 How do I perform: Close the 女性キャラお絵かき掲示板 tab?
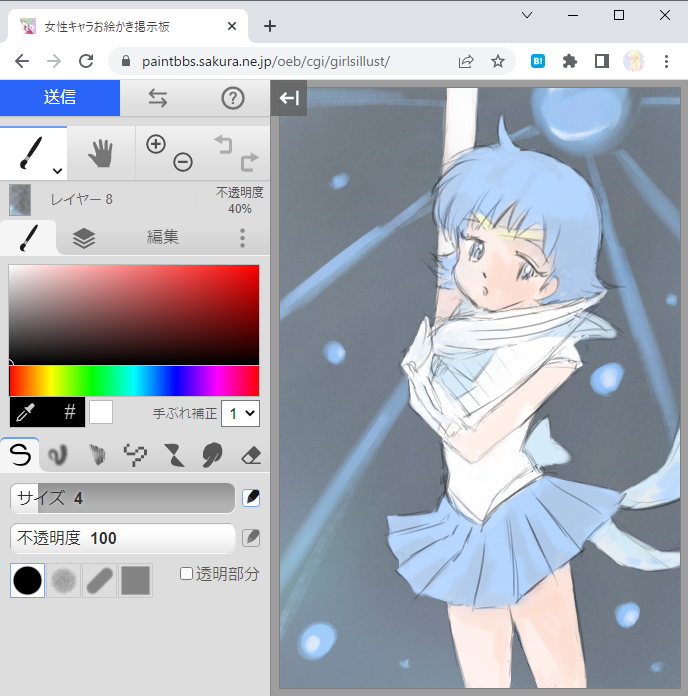pyautogui.click(x=232, y=27)
